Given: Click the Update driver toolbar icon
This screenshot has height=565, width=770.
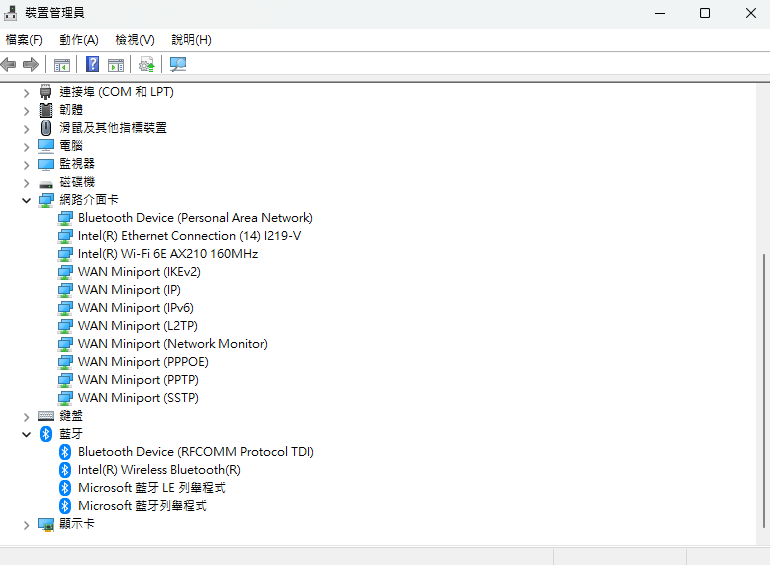Looking at the screenshot, I should click(146, 65).
